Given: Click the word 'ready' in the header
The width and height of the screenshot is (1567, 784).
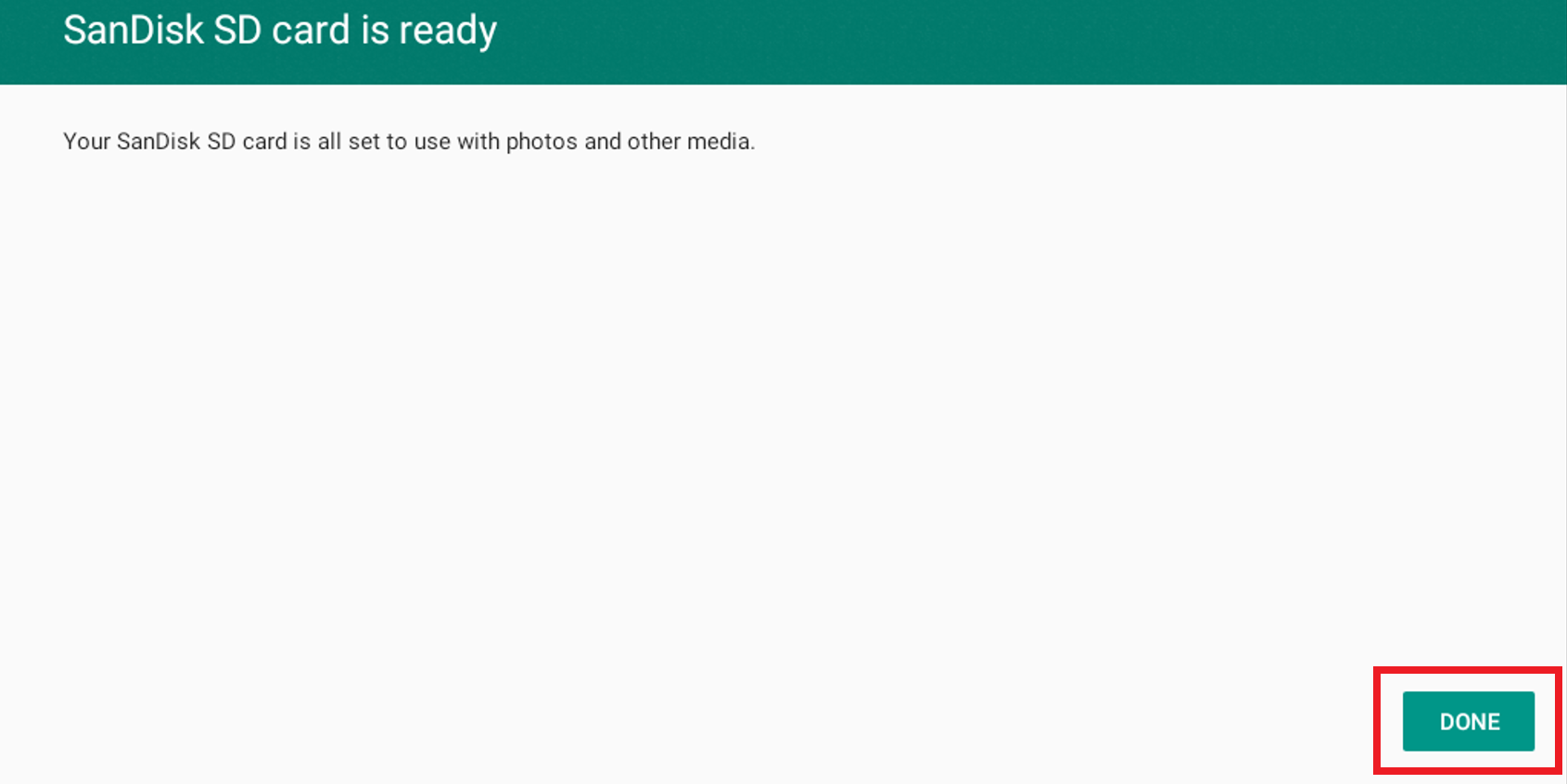Looking at the screenshot, I should click(x=448, y=32).
